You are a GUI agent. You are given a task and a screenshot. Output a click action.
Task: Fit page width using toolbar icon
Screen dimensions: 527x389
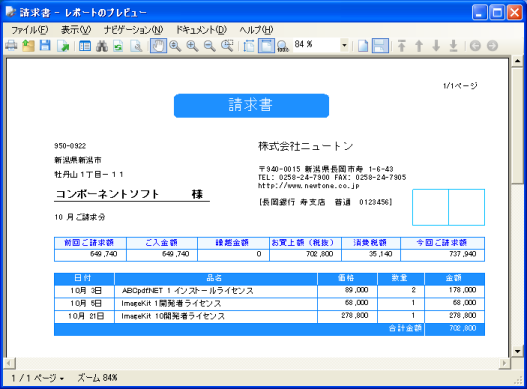click(249, 46)
